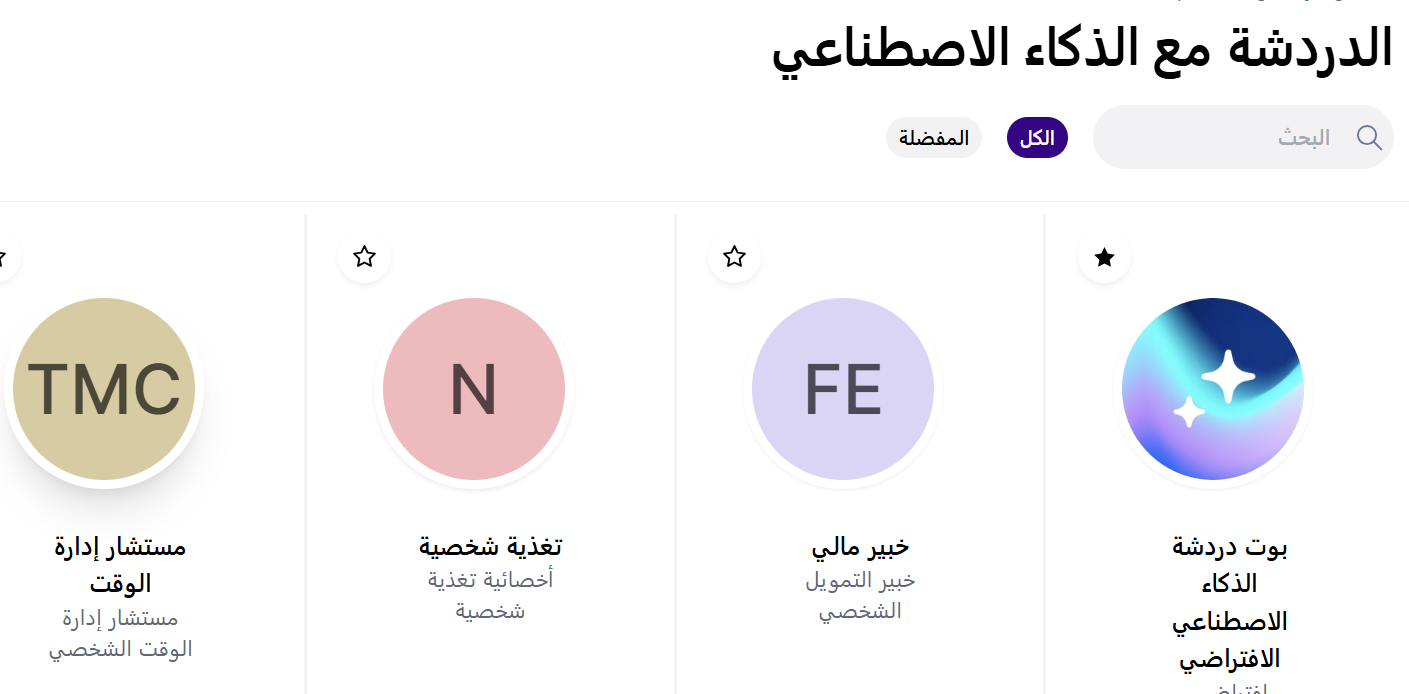
Task: Click the search magnifier icon
Action: [x=1369, y=138]
